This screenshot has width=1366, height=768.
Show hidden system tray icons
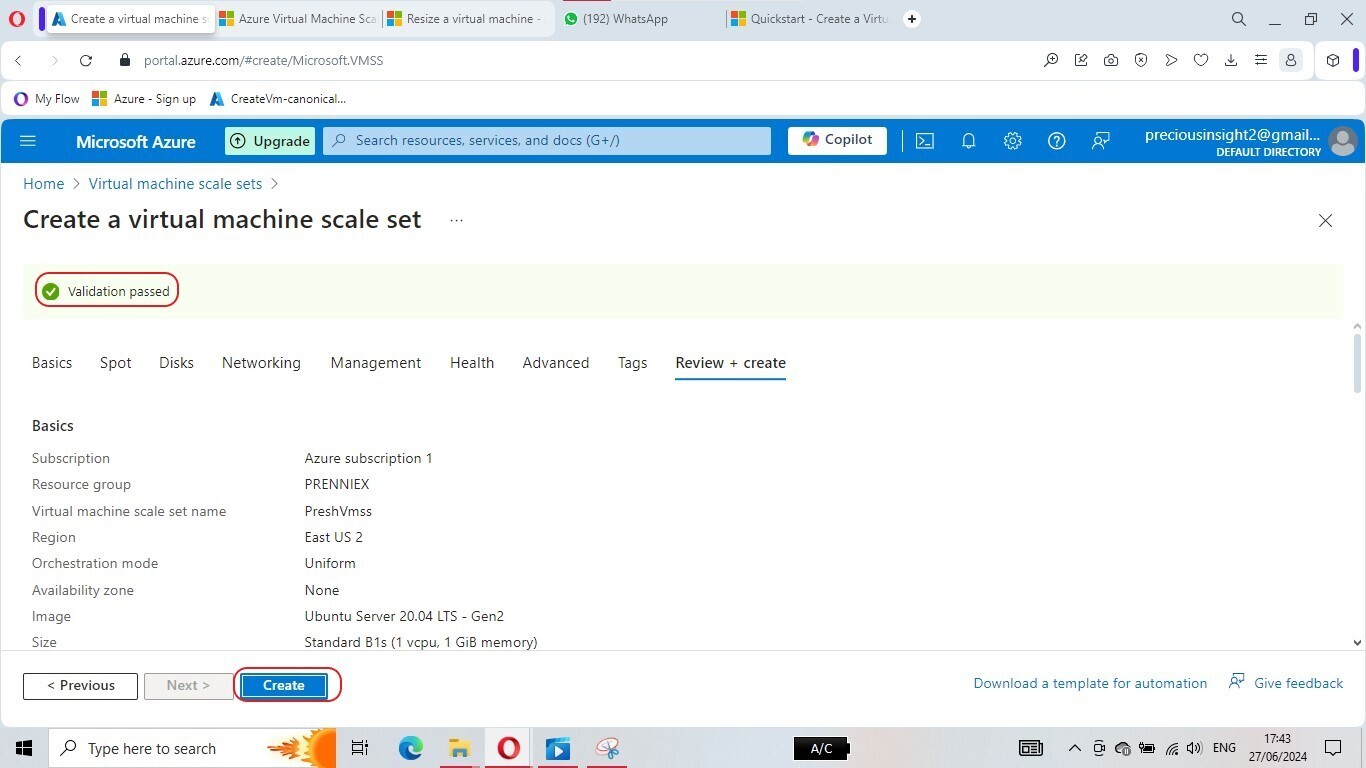click(x=1075, y=748)
